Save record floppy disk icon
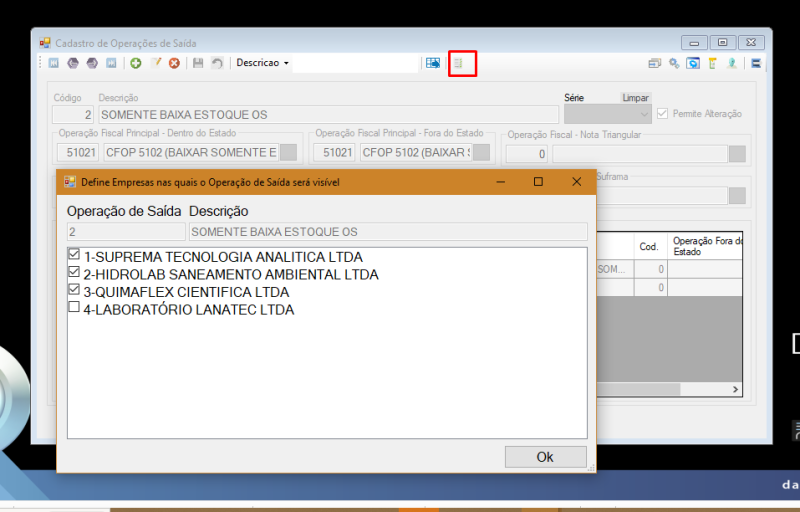The width and height of the screenshot is (800, 512). click(198, 63)
